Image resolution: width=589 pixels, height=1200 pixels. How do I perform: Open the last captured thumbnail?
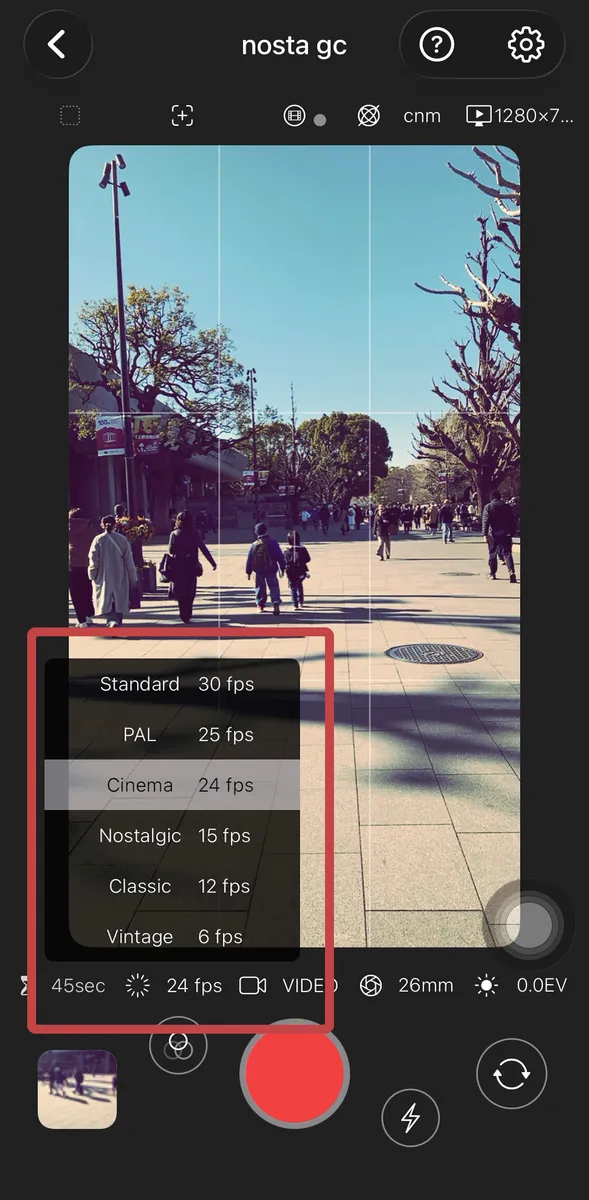click(x=77, y=1090)
